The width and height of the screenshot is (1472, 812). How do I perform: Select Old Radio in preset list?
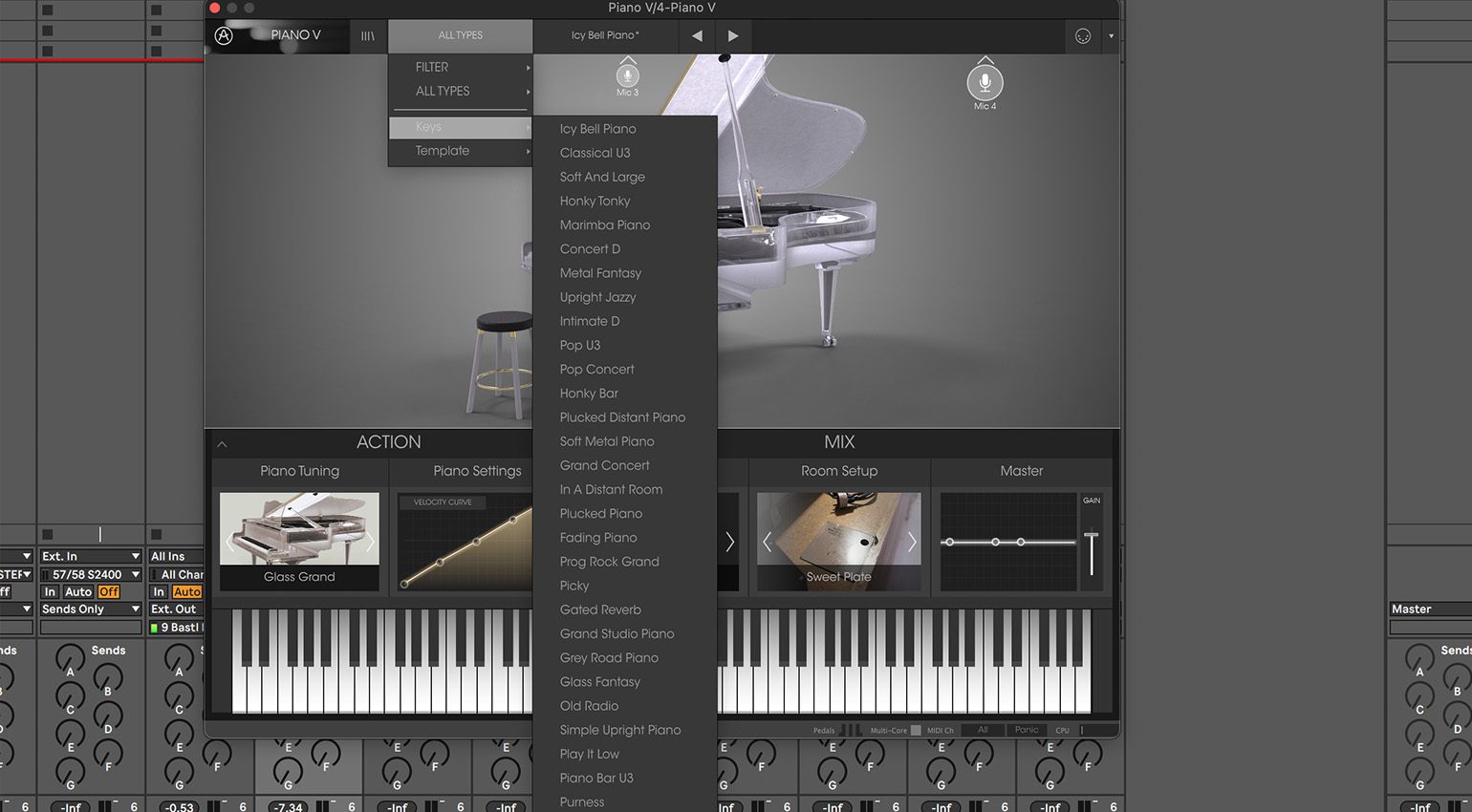click(x=624, y=706)
